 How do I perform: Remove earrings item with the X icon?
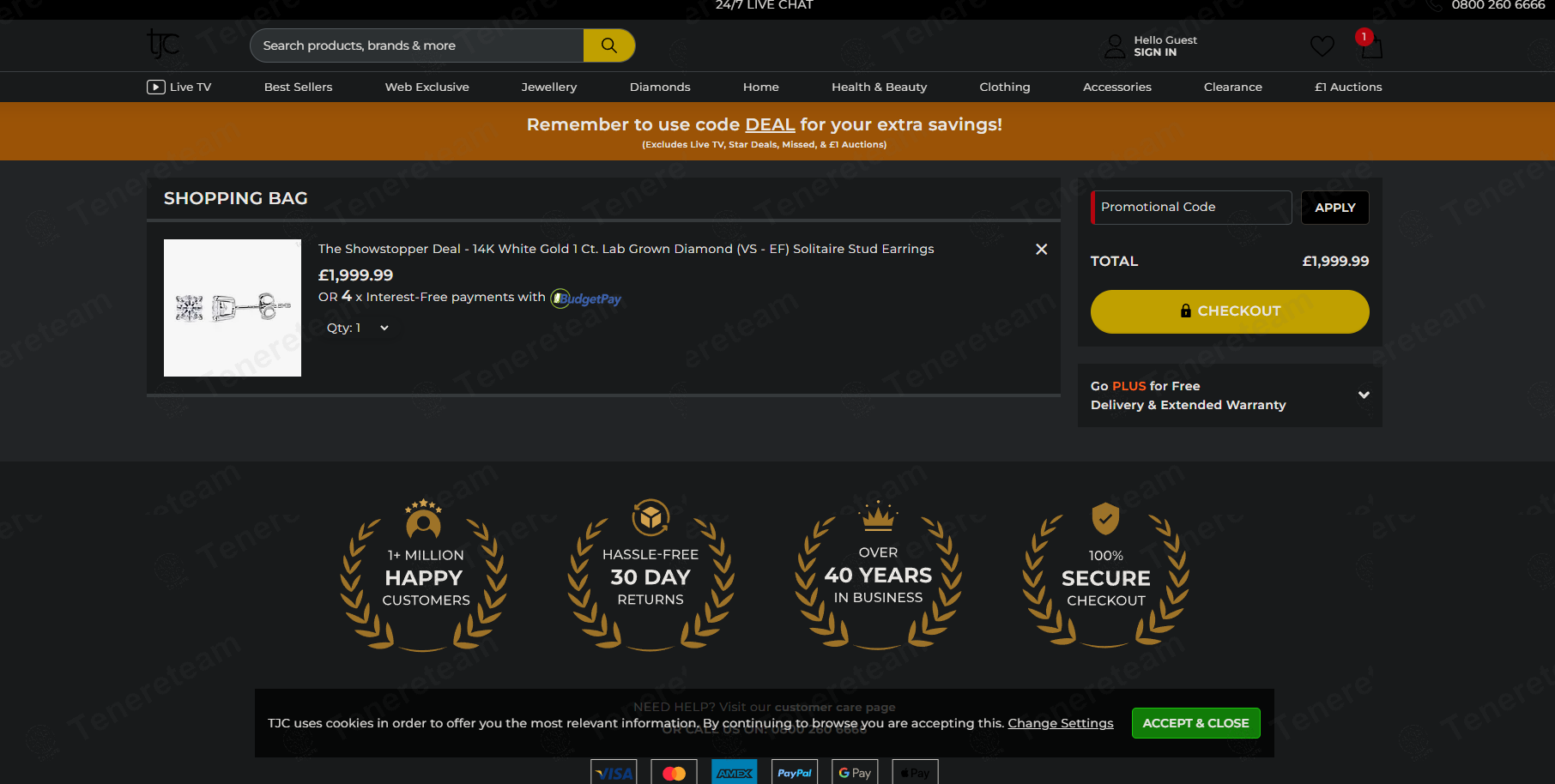tap(1041, 249)
